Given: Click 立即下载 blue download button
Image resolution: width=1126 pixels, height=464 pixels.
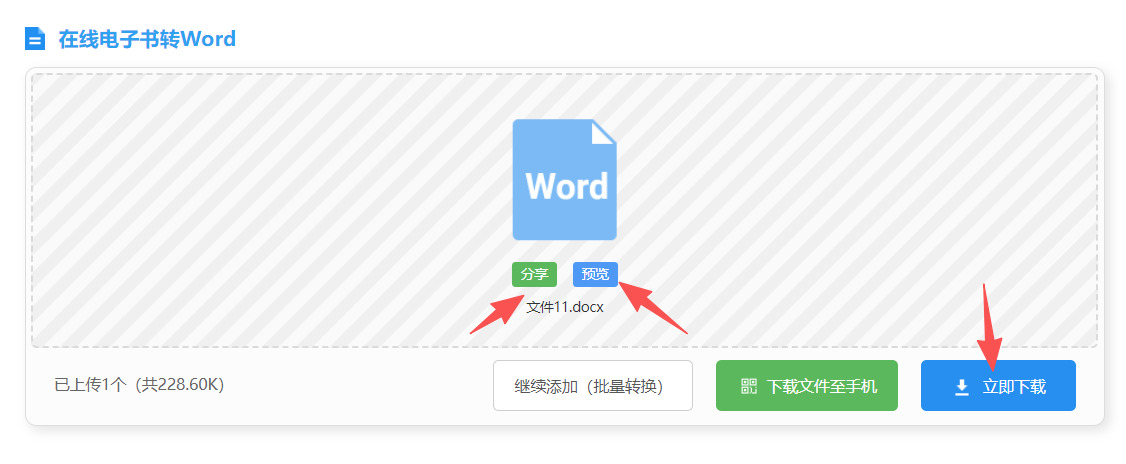Looking at the screenshot, I should (998, 386).
